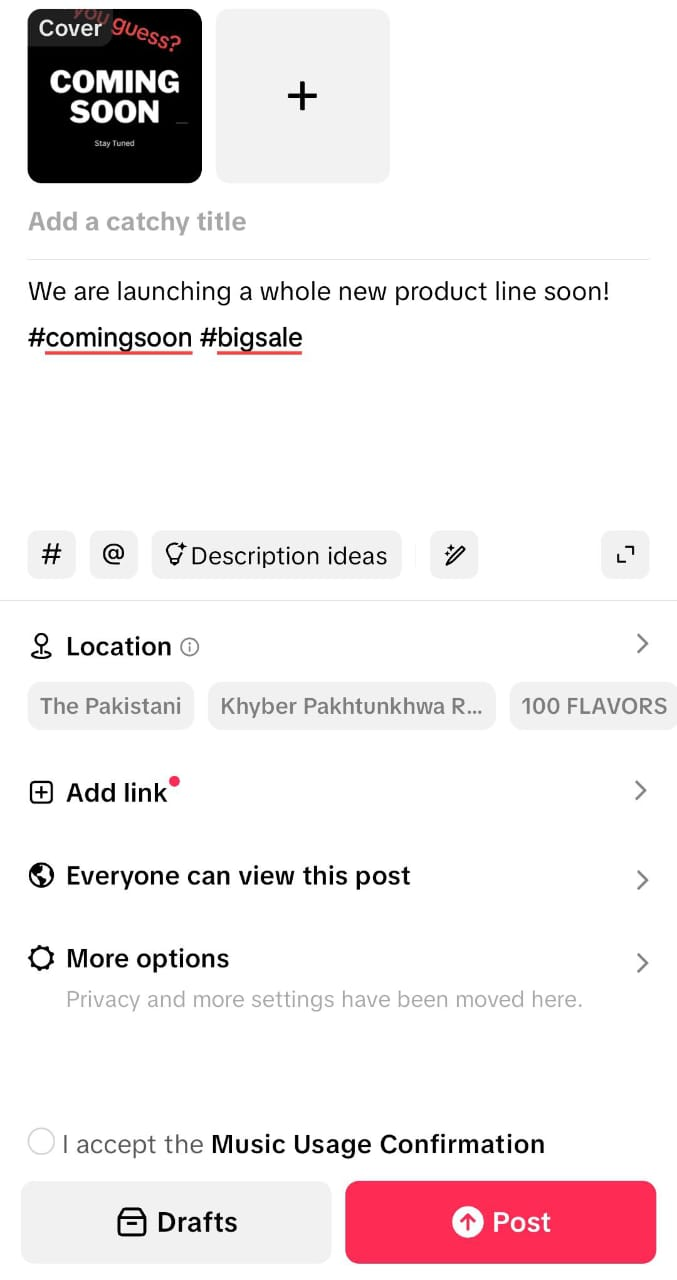Mention someone using the @ icon
The height and width of the screenshot is (1280, 677).
tap(113, 555)
